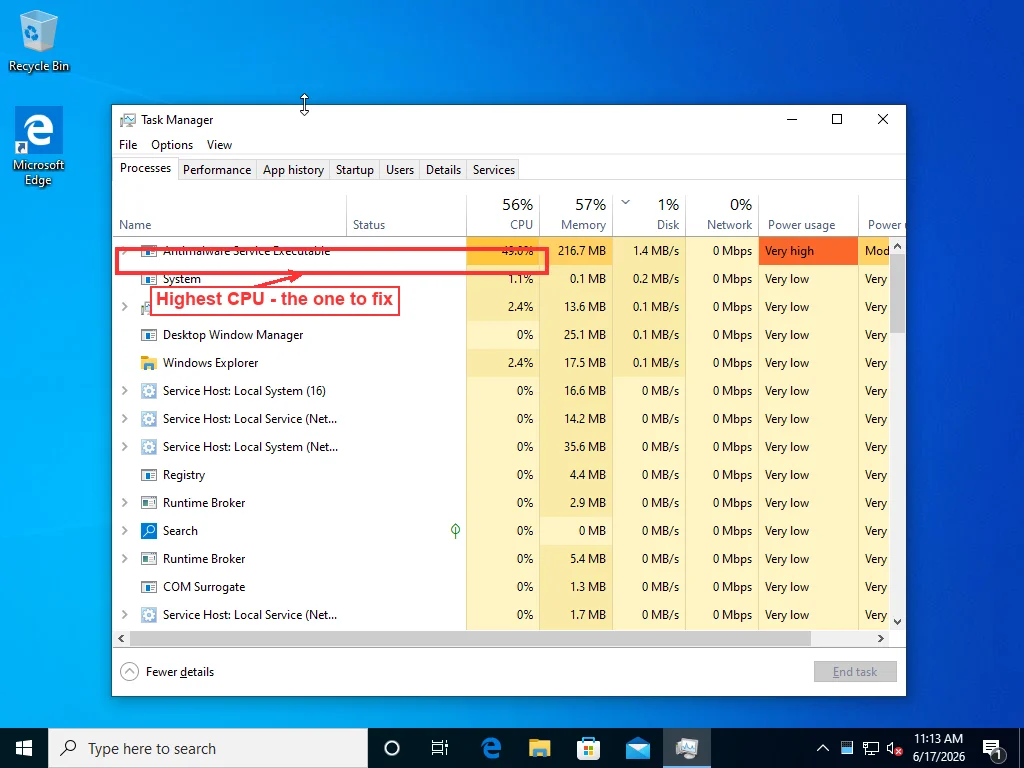Sort by the Name column header
This screenshot has height=768, width=1024.
(x=229, y=215)
